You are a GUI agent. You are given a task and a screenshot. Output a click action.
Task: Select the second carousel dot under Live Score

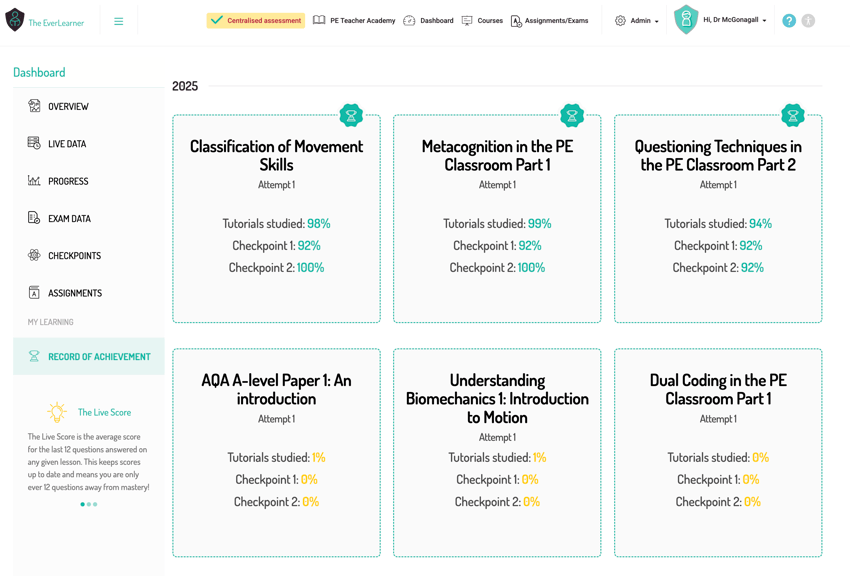[89, 504]
